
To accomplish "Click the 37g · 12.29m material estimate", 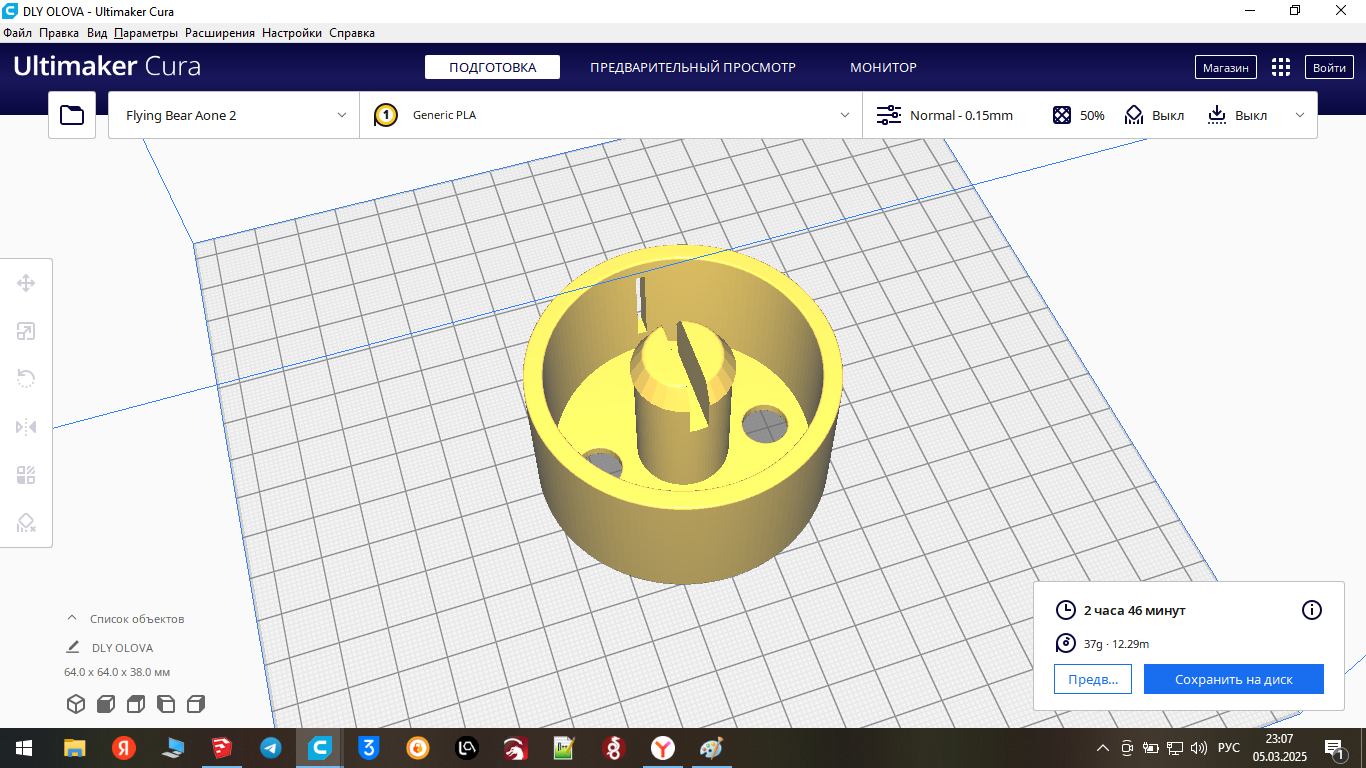I will click(x=1116, y=644).
